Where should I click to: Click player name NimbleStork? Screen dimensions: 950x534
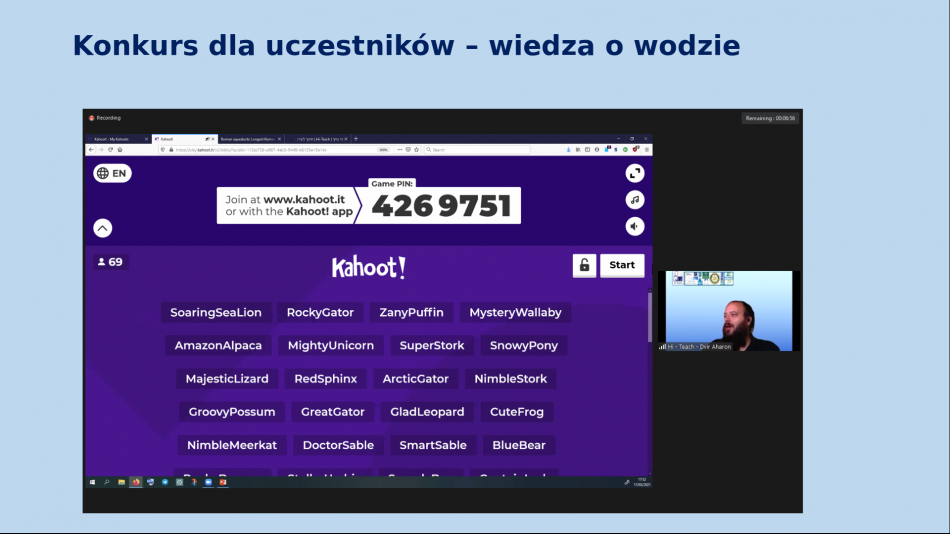tap(511, 379)
